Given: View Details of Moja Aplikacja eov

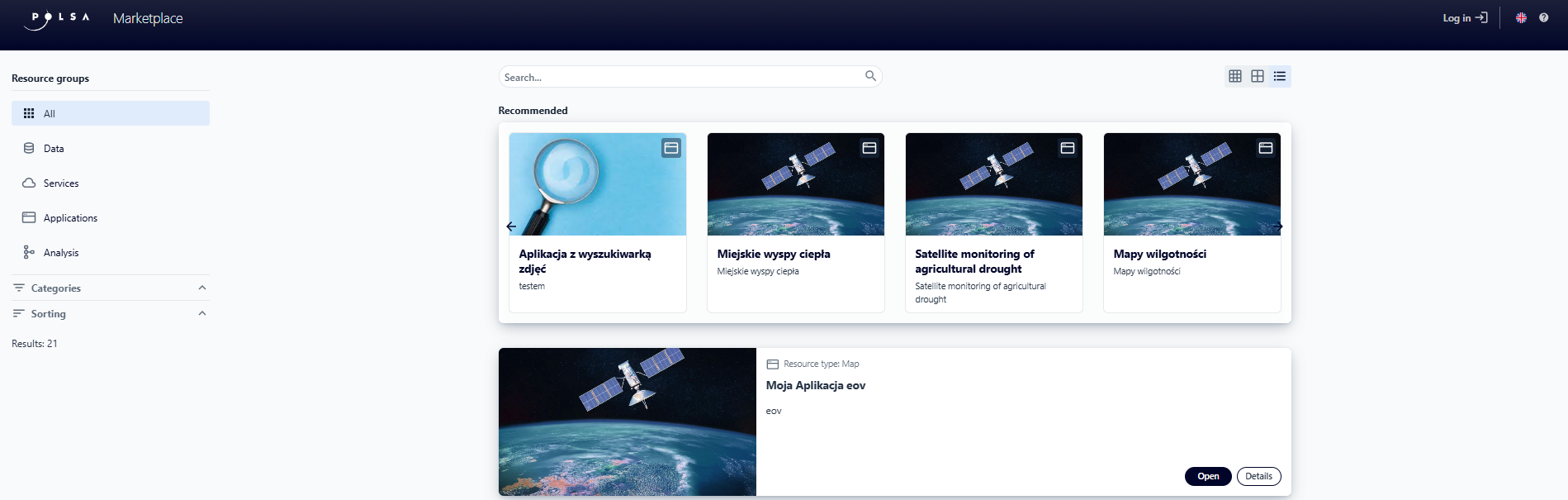Looking at the screenshot, I should click(1258, 476).
